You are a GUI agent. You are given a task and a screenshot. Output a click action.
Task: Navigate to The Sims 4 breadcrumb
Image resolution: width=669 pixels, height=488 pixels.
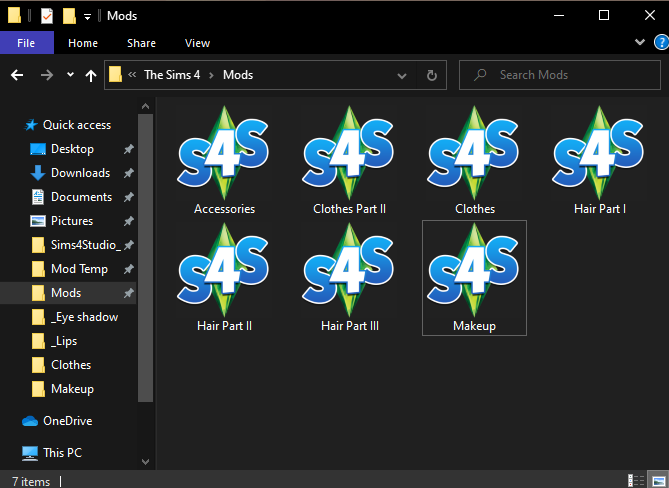tap(172, 75)
